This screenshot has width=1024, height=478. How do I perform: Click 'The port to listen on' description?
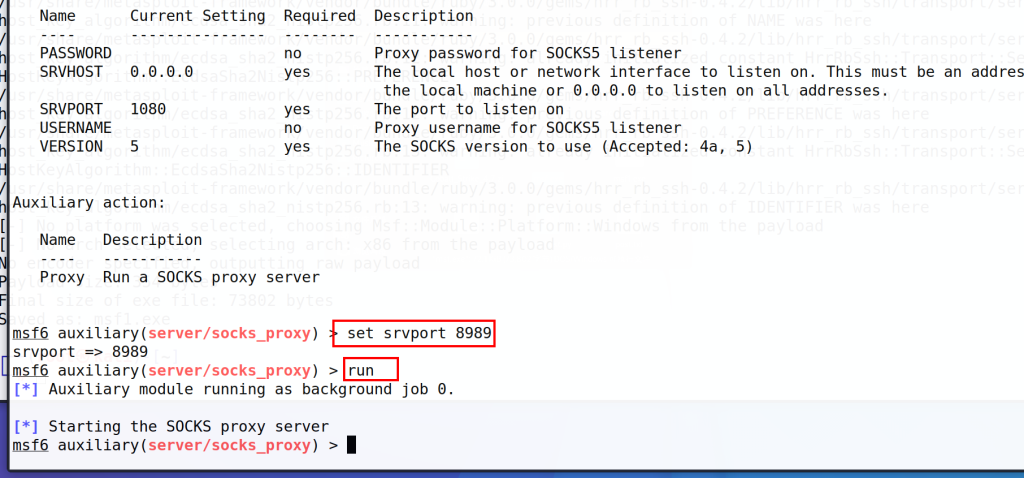coord(469,109)
